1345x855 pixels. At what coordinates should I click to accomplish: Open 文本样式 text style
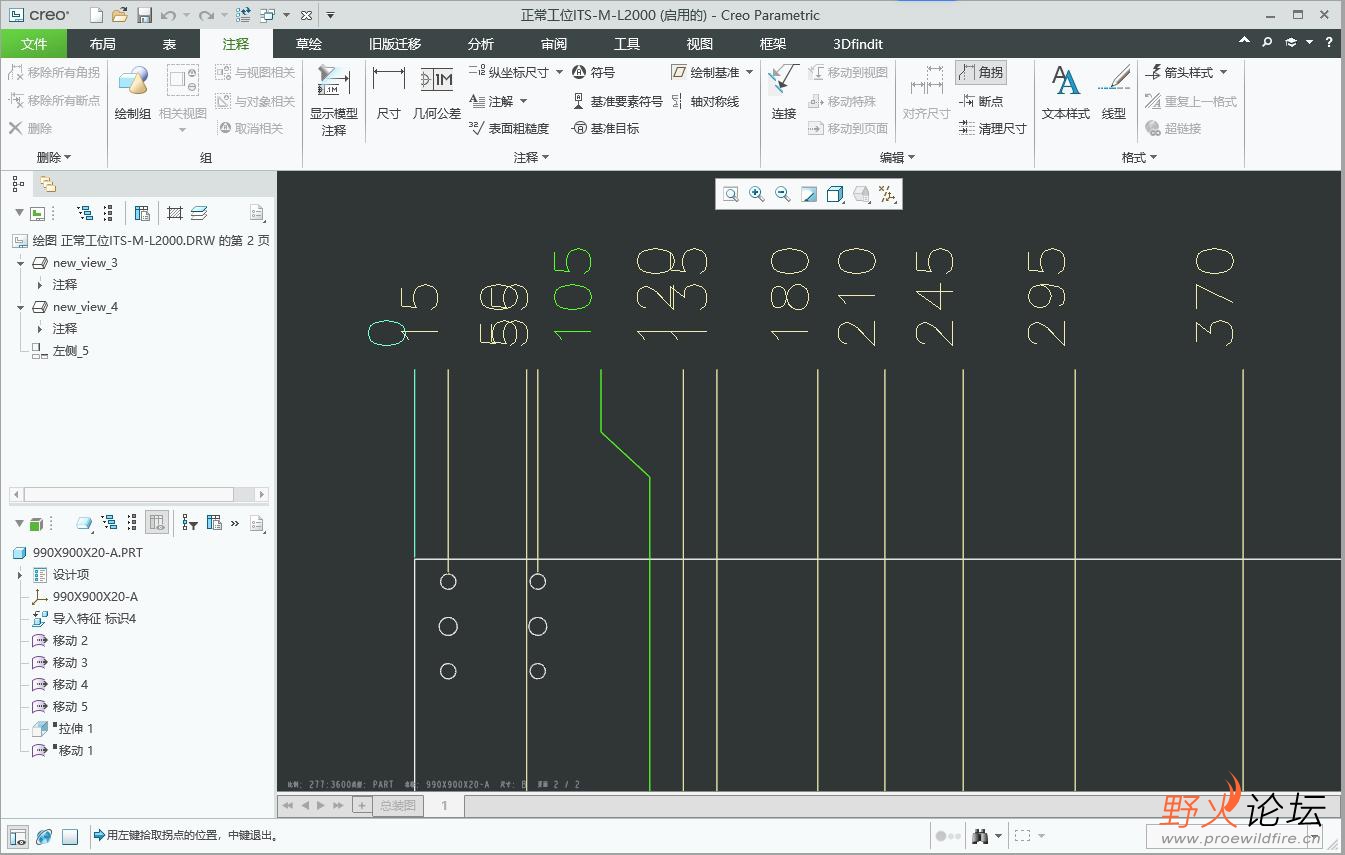pos(1066,94)
